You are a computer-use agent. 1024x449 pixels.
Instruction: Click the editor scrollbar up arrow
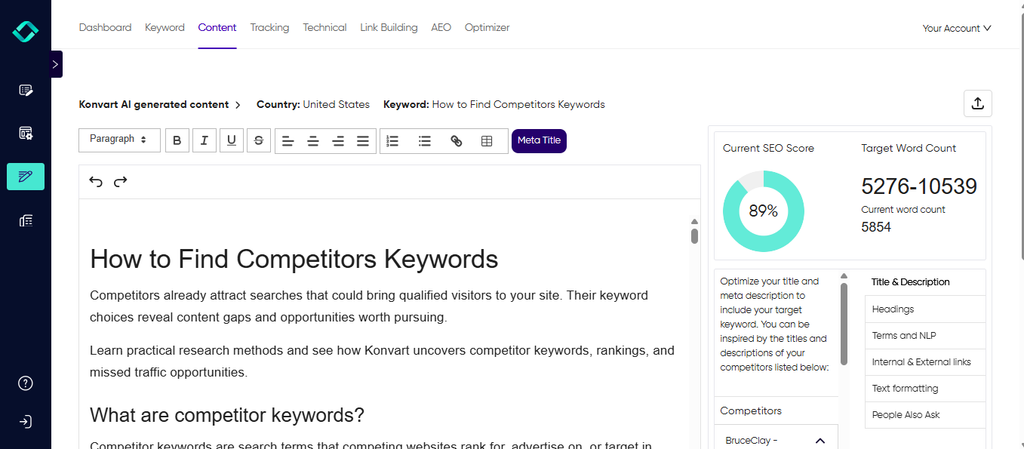pyautogui.click(x=694, y=222)
